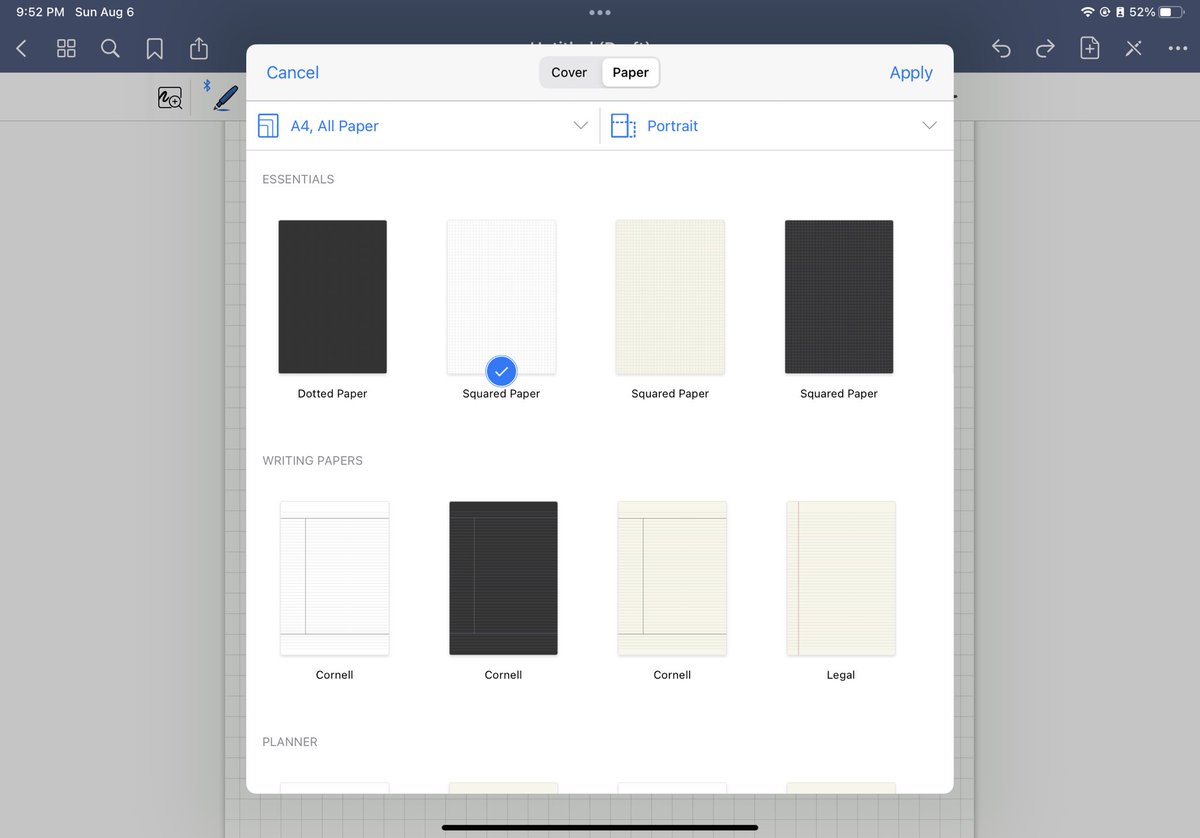Tap the 9:52 PM clock in the status bar
Screen dimensions: 1200x838
click(40, 12)
